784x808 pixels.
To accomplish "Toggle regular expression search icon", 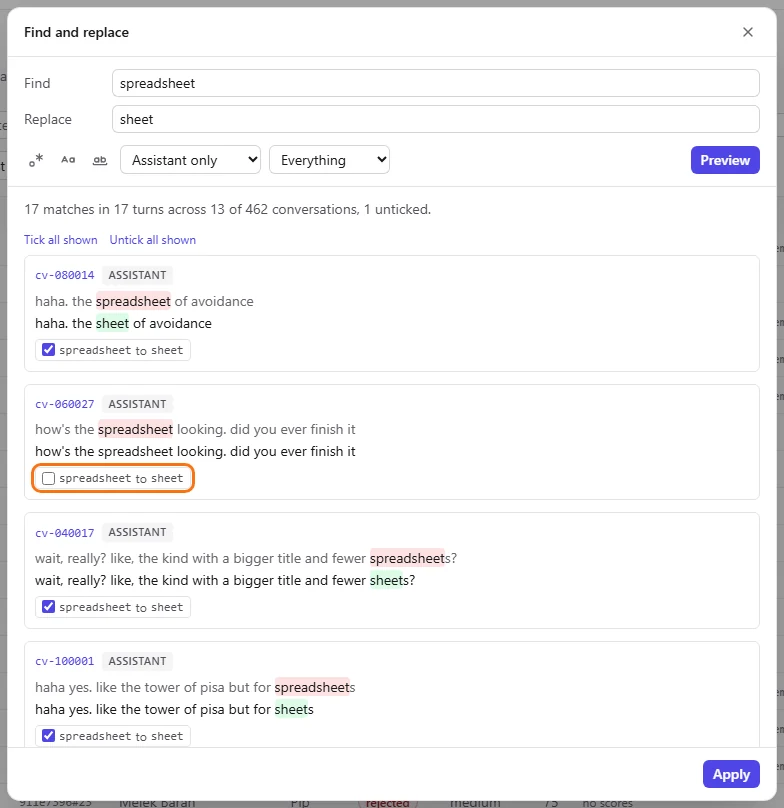I will coord(36,160).
